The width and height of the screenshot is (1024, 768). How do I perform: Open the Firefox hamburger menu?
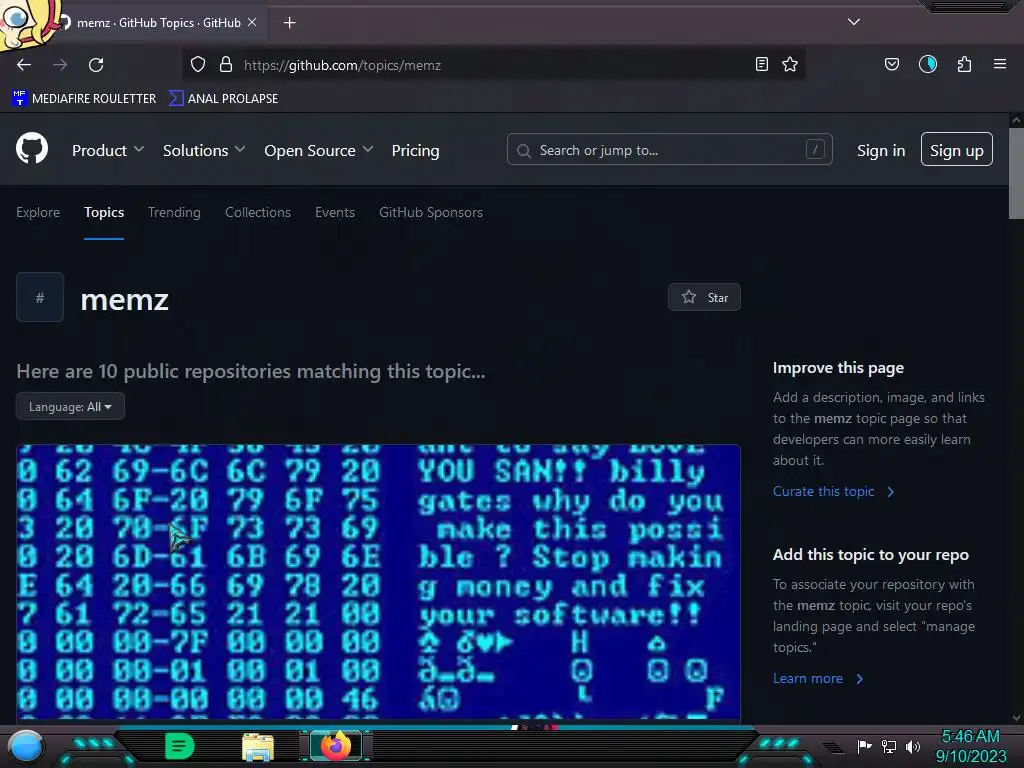[x=1000, y=64]
